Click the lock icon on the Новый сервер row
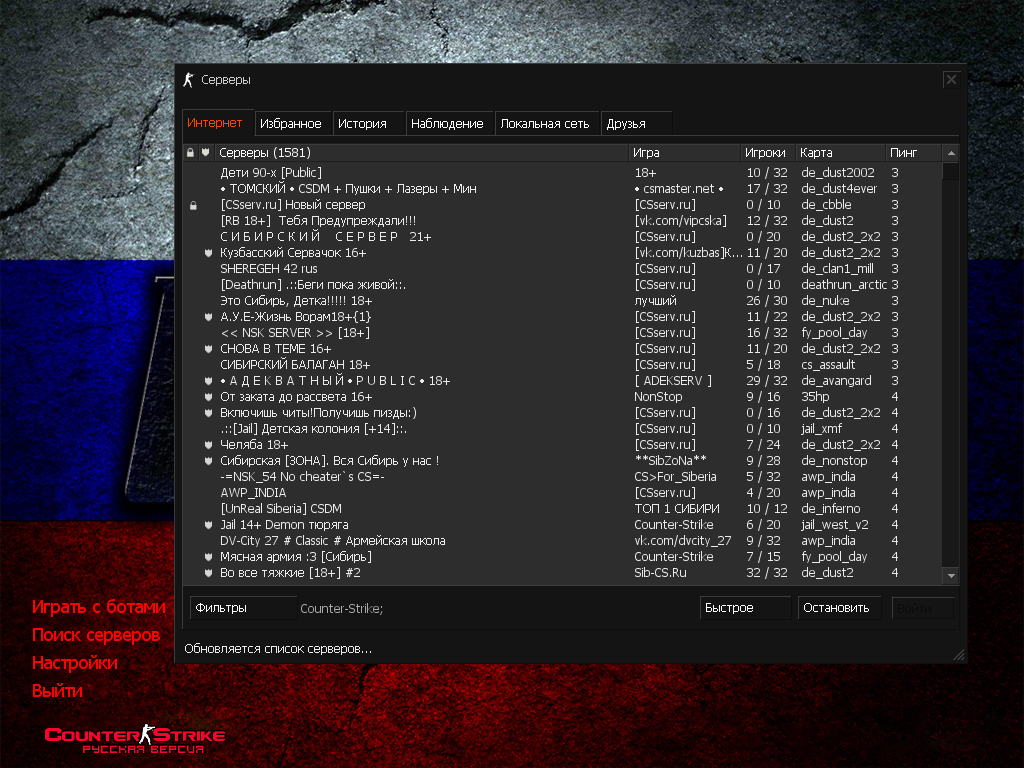 (x=193, y=205)
